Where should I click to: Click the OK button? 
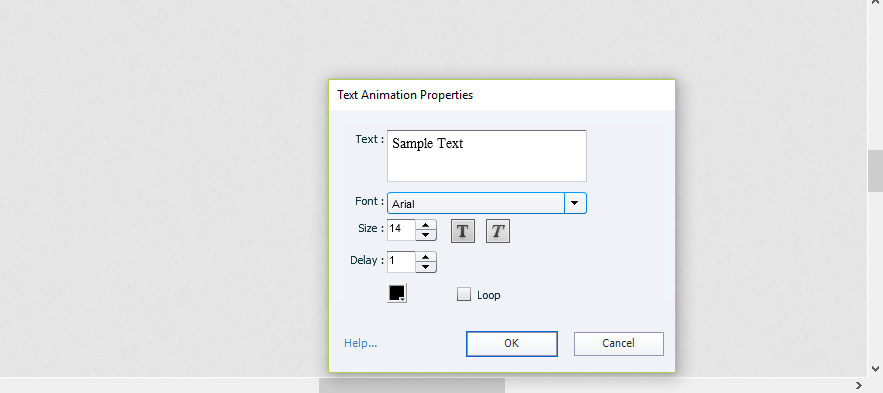pos(512,343)
